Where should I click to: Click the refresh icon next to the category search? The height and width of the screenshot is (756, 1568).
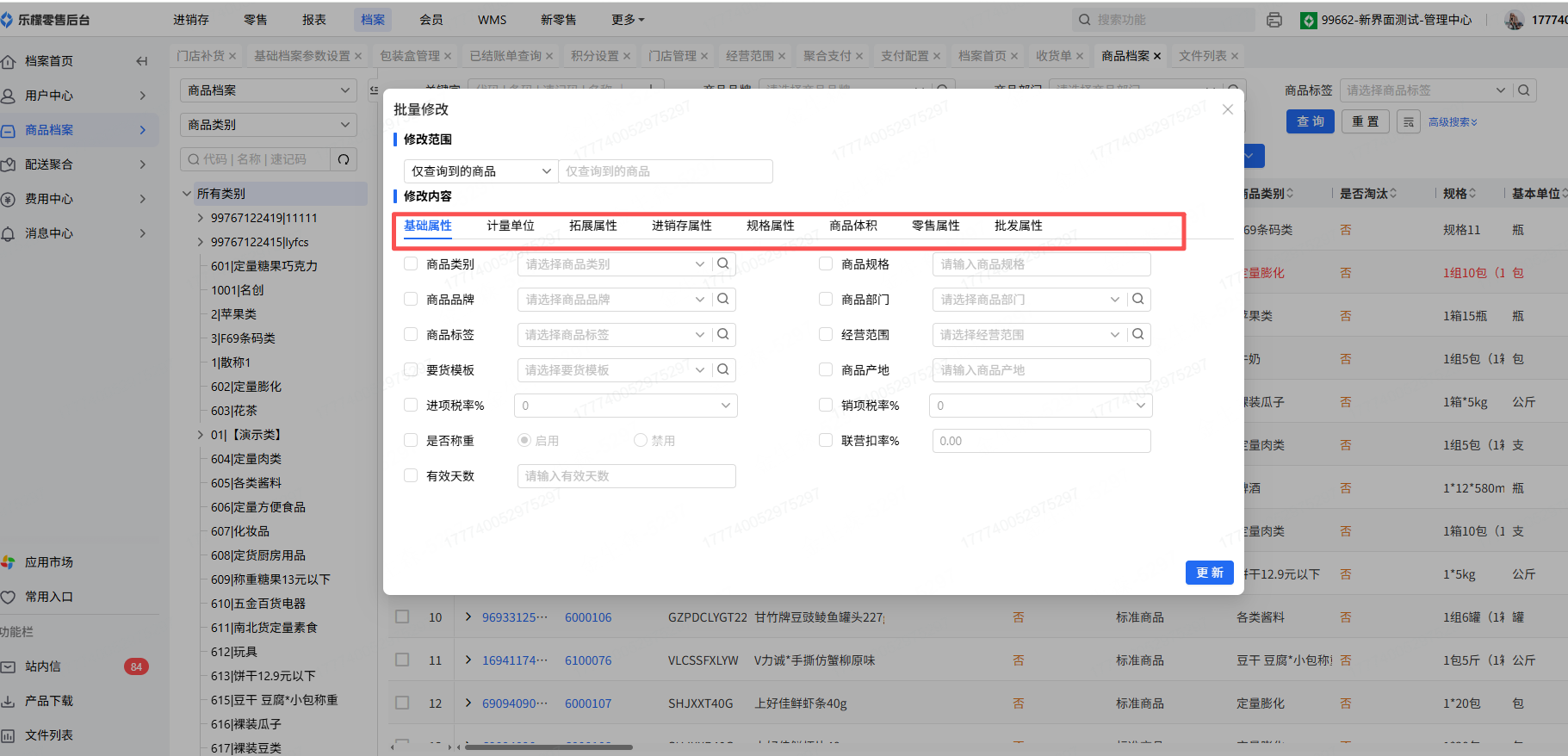click(x=344, y=159)
